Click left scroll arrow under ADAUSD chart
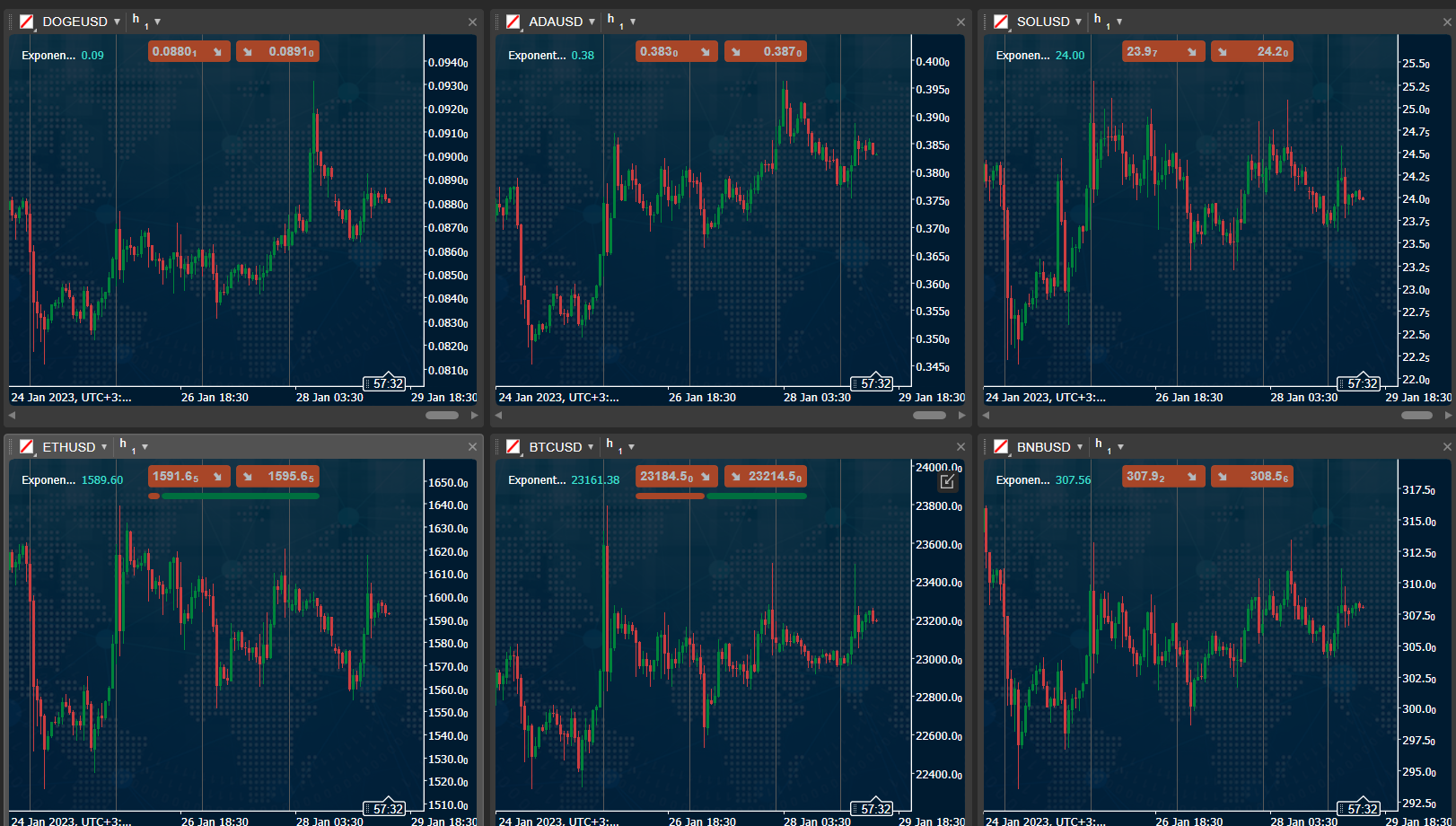The height and width of the screenshot is (826, 1456). (x=498, y=416)
